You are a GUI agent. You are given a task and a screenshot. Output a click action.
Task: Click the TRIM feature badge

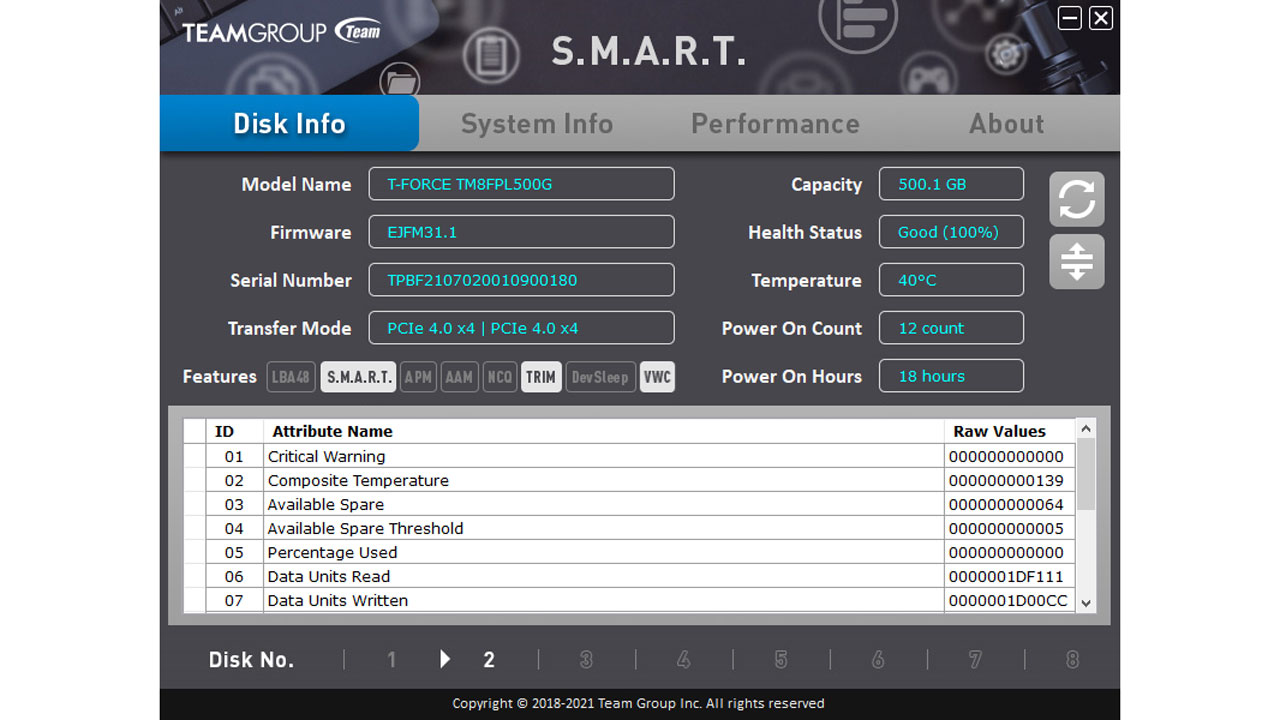(x=541, y=377)
